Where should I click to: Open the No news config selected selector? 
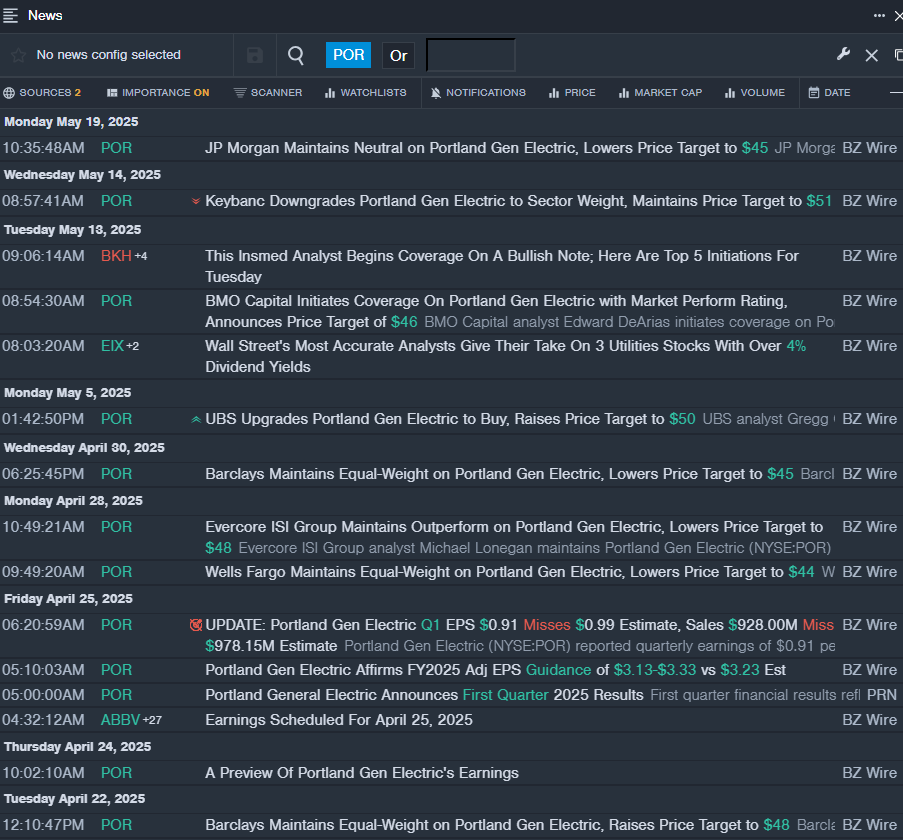point(108,55)
